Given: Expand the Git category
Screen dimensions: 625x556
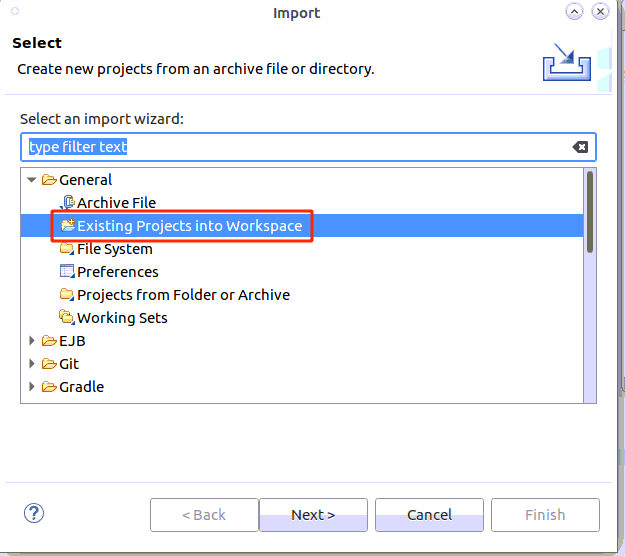Looking at the screenshot, I should point(32,364).
